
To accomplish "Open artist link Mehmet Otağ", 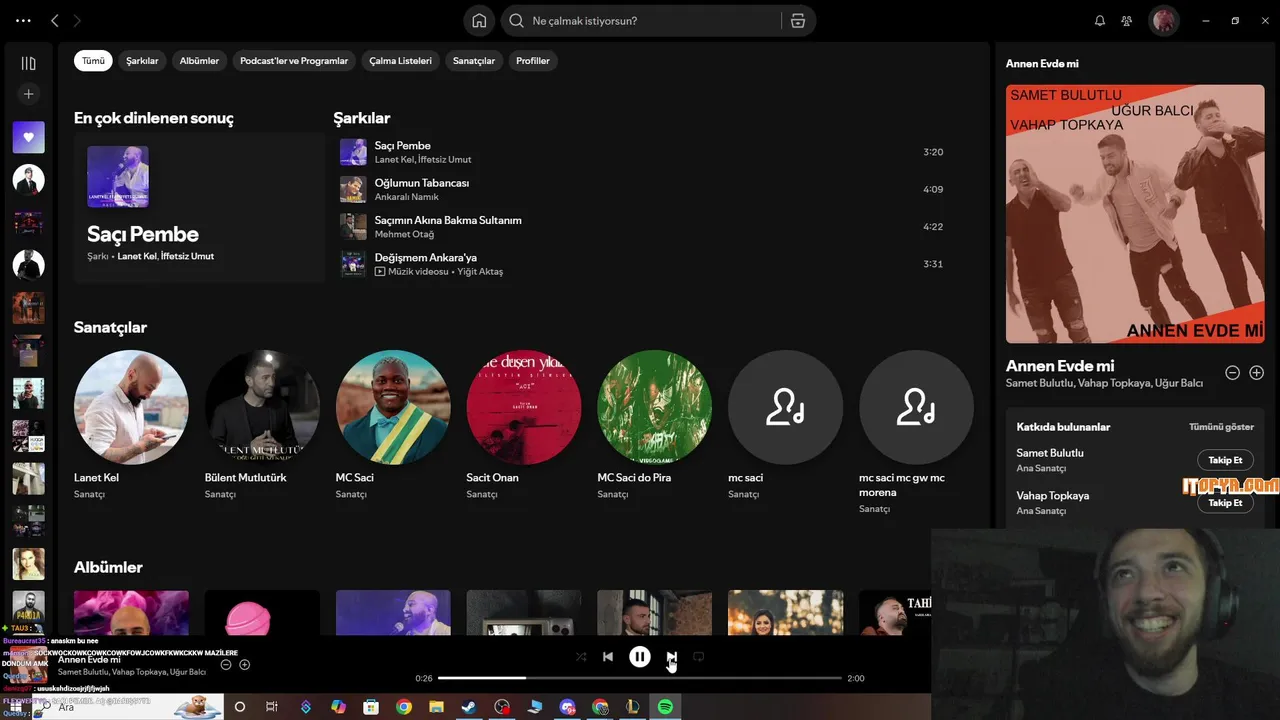I will [404, 234].
